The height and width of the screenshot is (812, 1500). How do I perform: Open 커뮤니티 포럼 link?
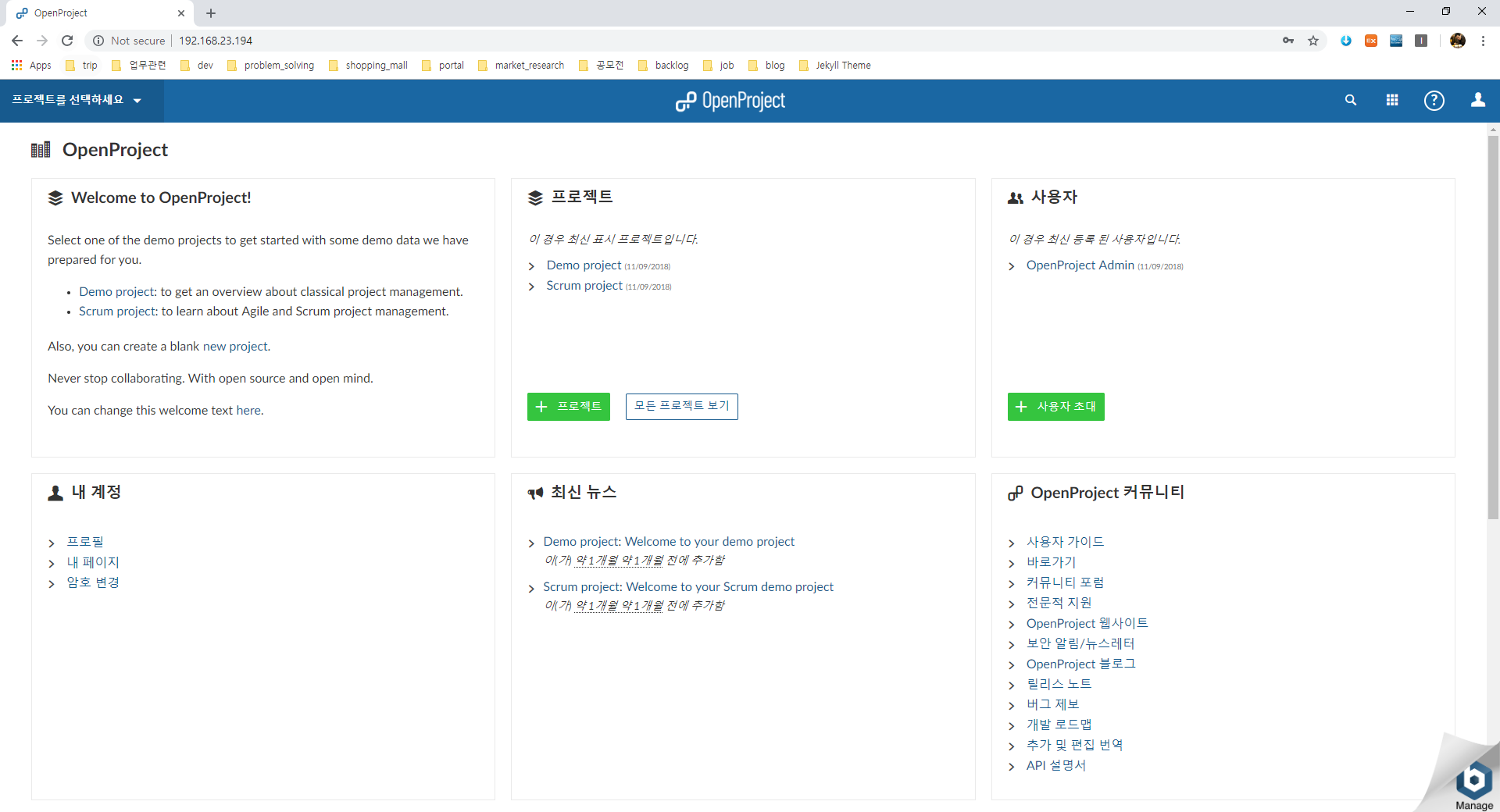point(1066,582)
